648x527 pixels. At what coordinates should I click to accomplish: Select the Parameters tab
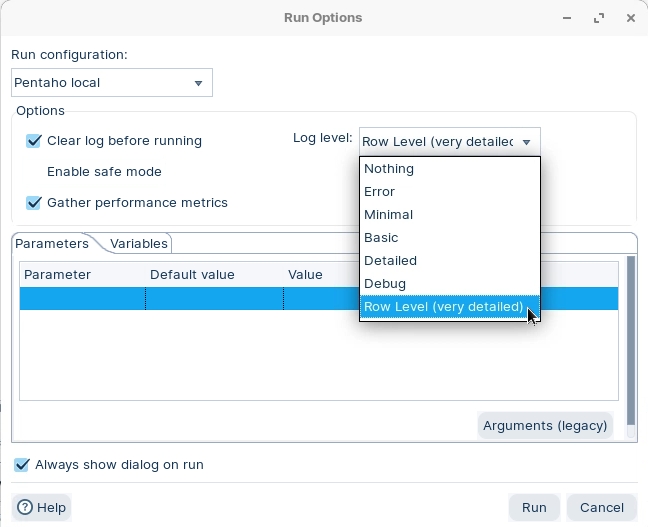(52, 243)
